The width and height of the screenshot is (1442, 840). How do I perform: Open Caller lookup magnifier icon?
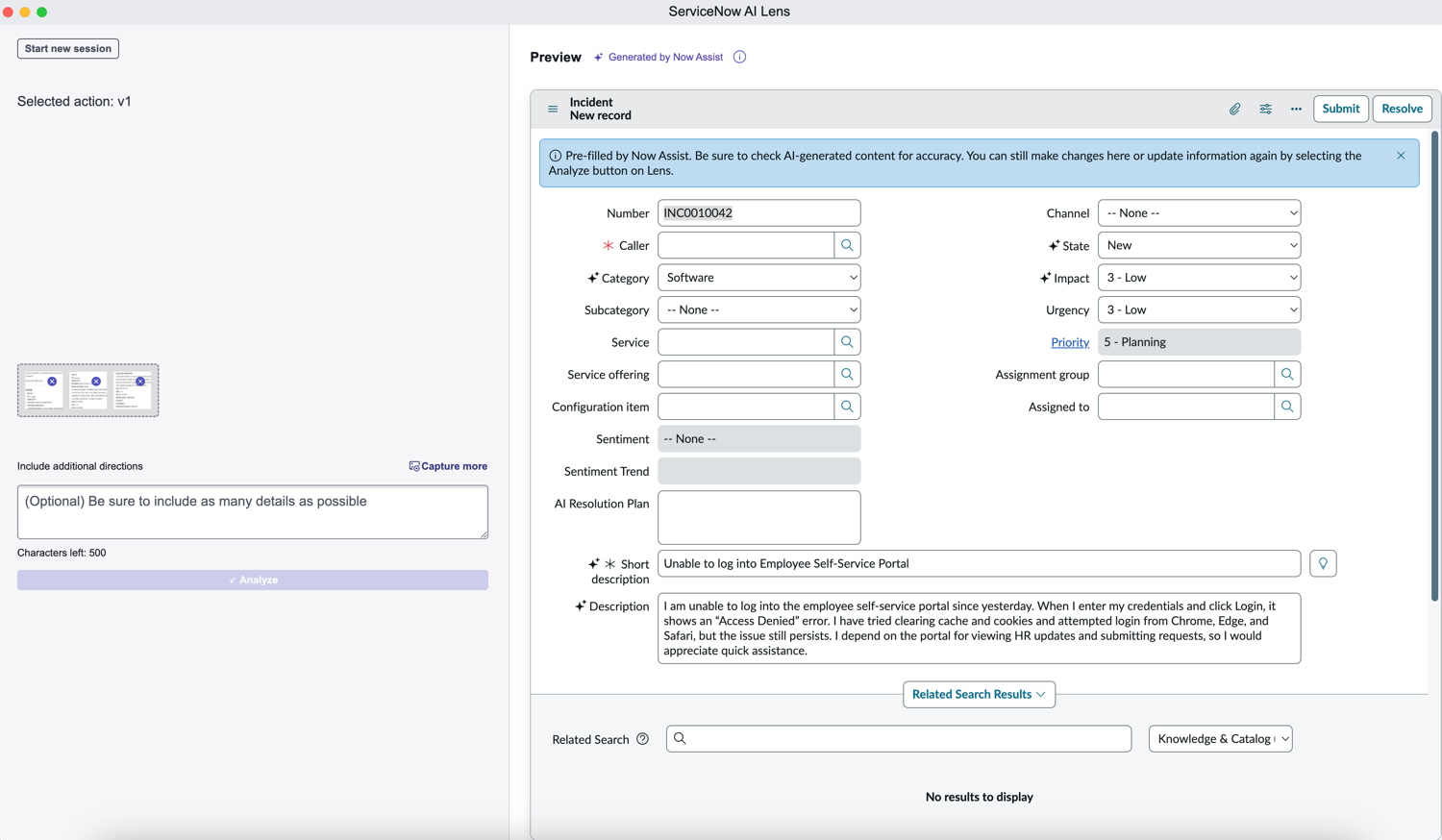pos(847,245)
